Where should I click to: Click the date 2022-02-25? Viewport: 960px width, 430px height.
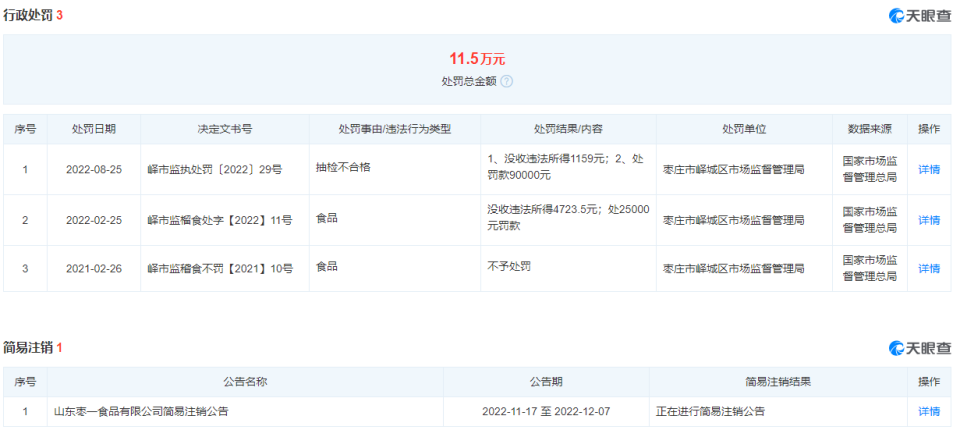94,220
